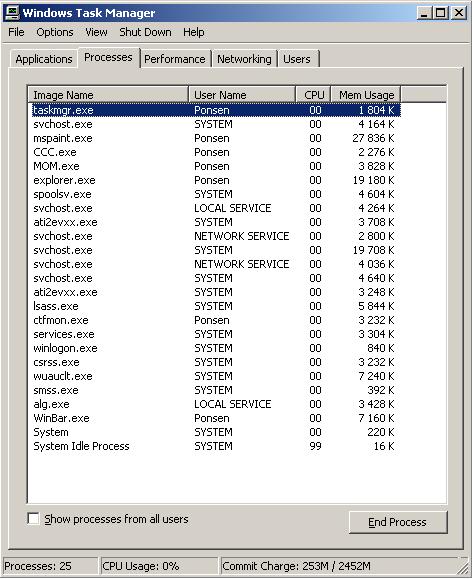Select the explorer.exe process
472x579 pixels.
pos(216,180)
